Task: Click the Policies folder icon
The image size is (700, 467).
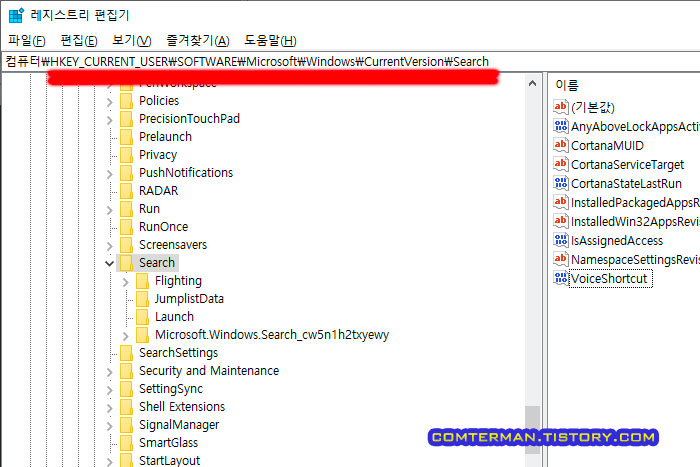Action: [127, 101]
